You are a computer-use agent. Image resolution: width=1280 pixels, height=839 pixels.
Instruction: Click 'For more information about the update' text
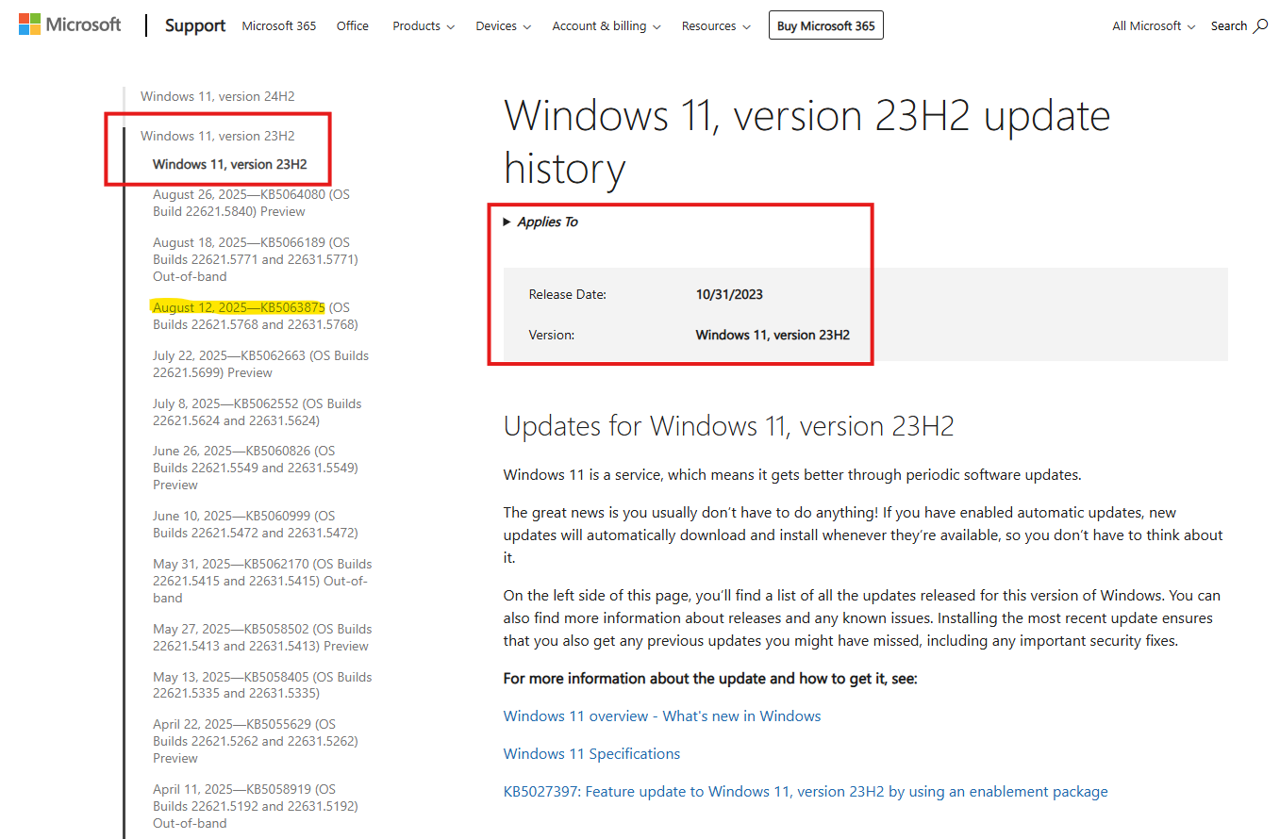tap(710, 679)
